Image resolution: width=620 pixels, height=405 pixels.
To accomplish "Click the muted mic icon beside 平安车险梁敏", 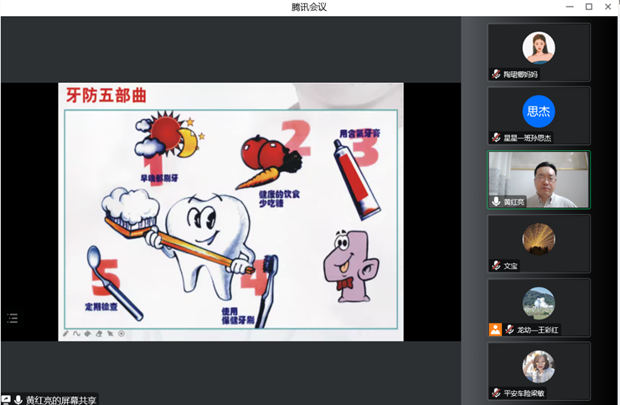I will (x=495, y=393).
